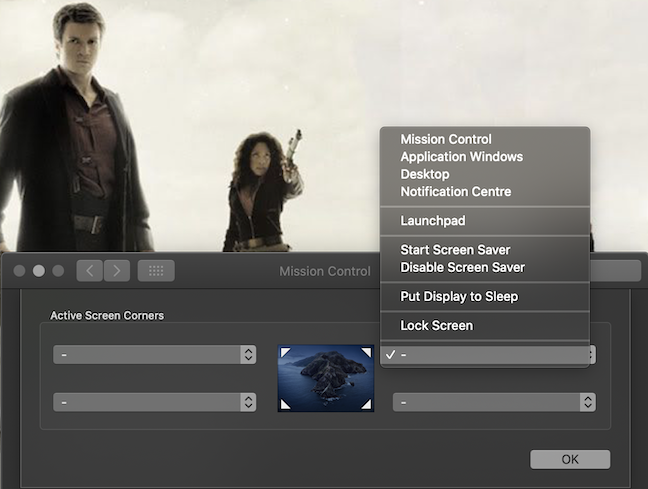Viewport: 648px width, 489px height.
Task: Click the desktop preview thumbnail
Action: (326, 378)
